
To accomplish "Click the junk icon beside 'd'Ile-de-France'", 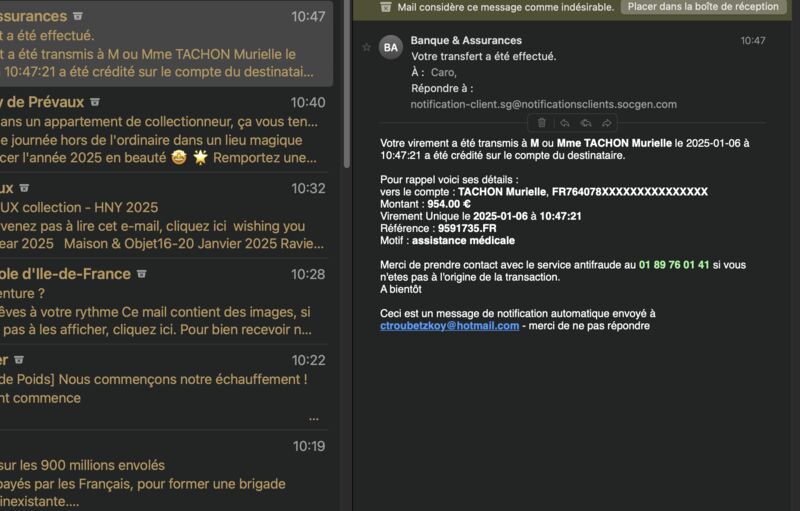I will [x=142, y=274].
